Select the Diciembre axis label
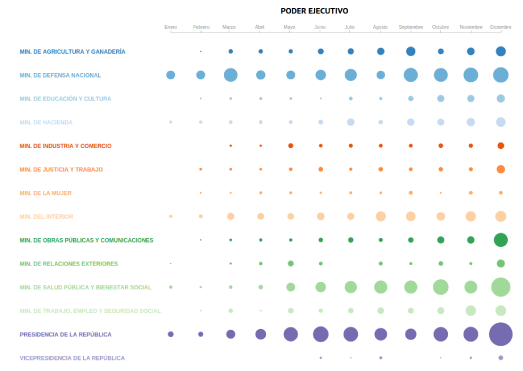 point(500,27)
